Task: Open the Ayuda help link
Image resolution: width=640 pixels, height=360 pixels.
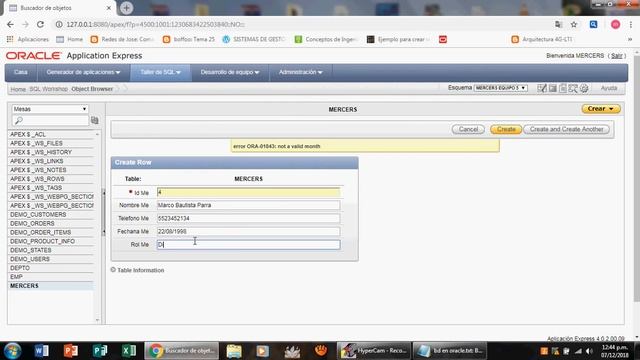Action: pyautogui.click(x=609, y=88)
